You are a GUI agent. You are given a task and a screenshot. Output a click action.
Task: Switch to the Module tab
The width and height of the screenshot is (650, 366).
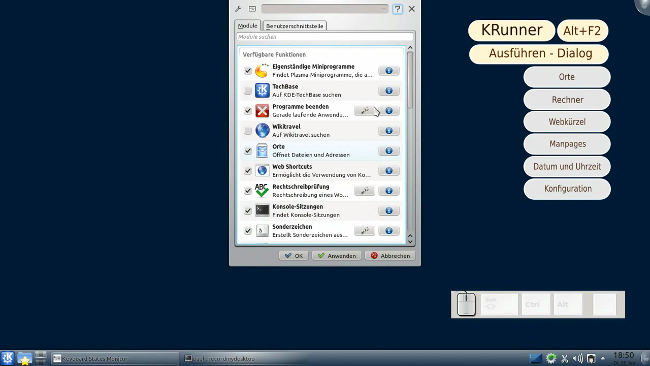[x=247, y=26]
